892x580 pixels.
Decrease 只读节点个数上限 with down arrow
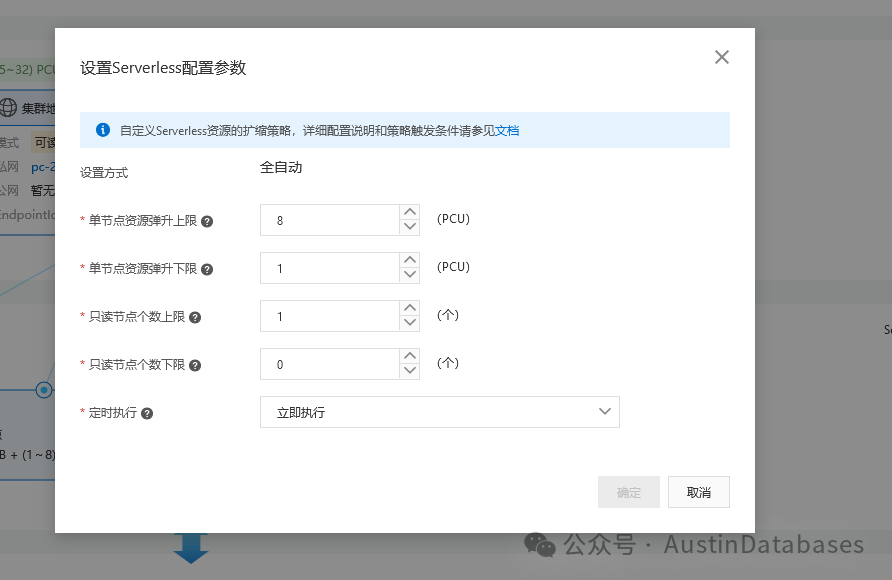coord(410,323)
